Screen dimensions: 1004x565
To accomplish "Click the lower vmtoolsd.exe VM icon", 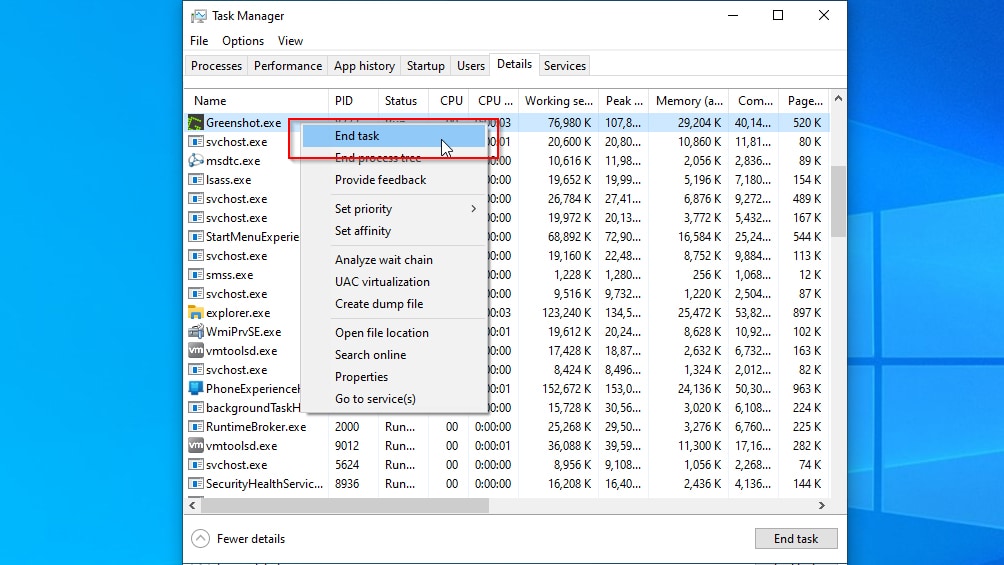I will tap(197, 446).
